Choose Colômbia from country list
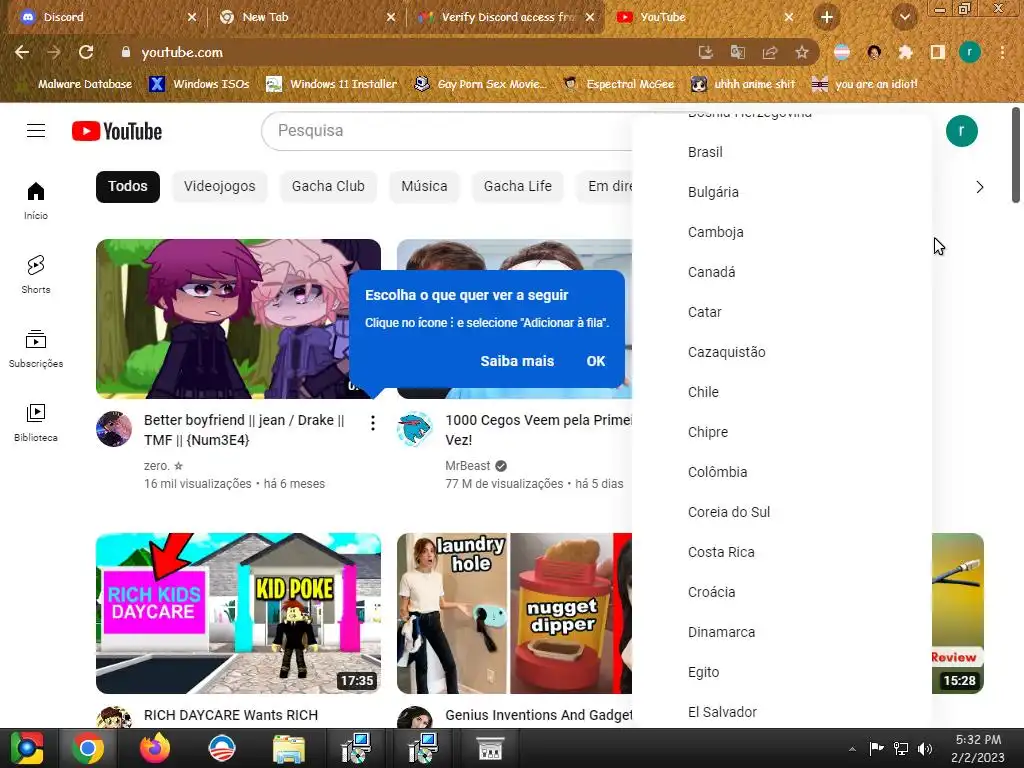Screen dimensions: 1024x768 (x=782, y=472)
